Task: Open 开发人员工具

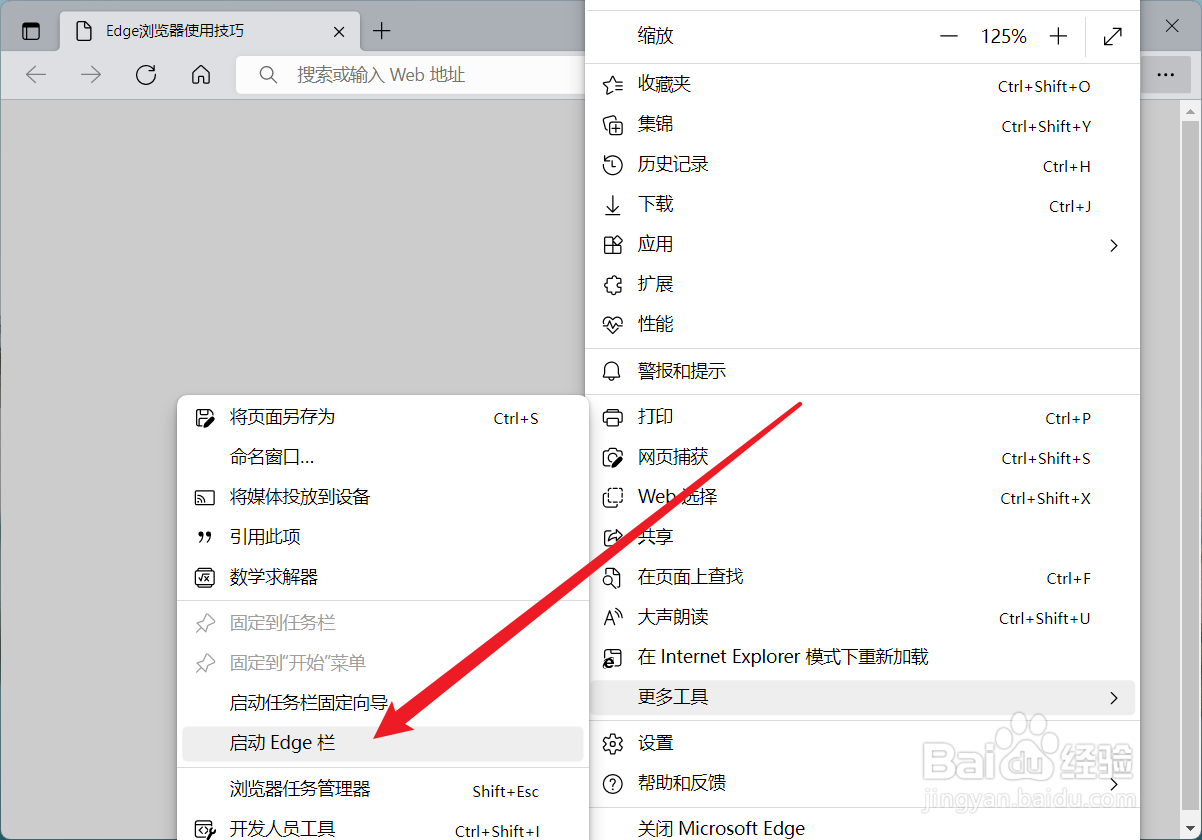Action: click(382, 829)
